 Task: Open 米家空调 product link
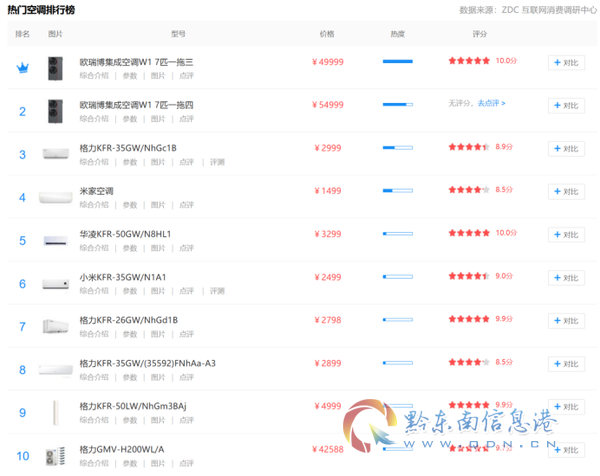(96, 191)
